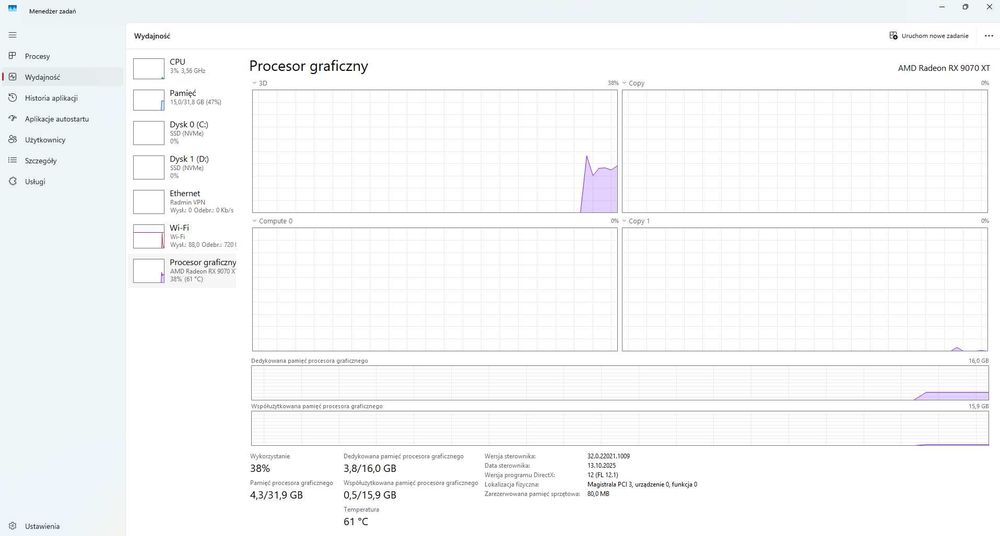Click the 3,8/16,0 GB dedicated memory value
Screen dimensions: 1000x536
pos(370,468)
